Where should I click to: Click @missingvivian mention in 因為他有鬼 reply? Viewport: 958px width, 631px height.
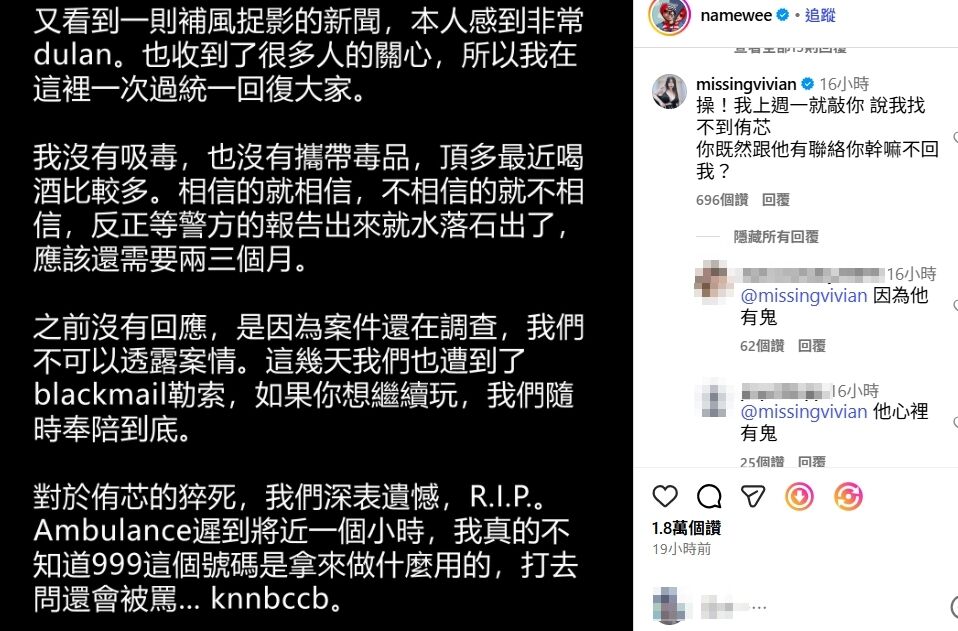(803, 296)
